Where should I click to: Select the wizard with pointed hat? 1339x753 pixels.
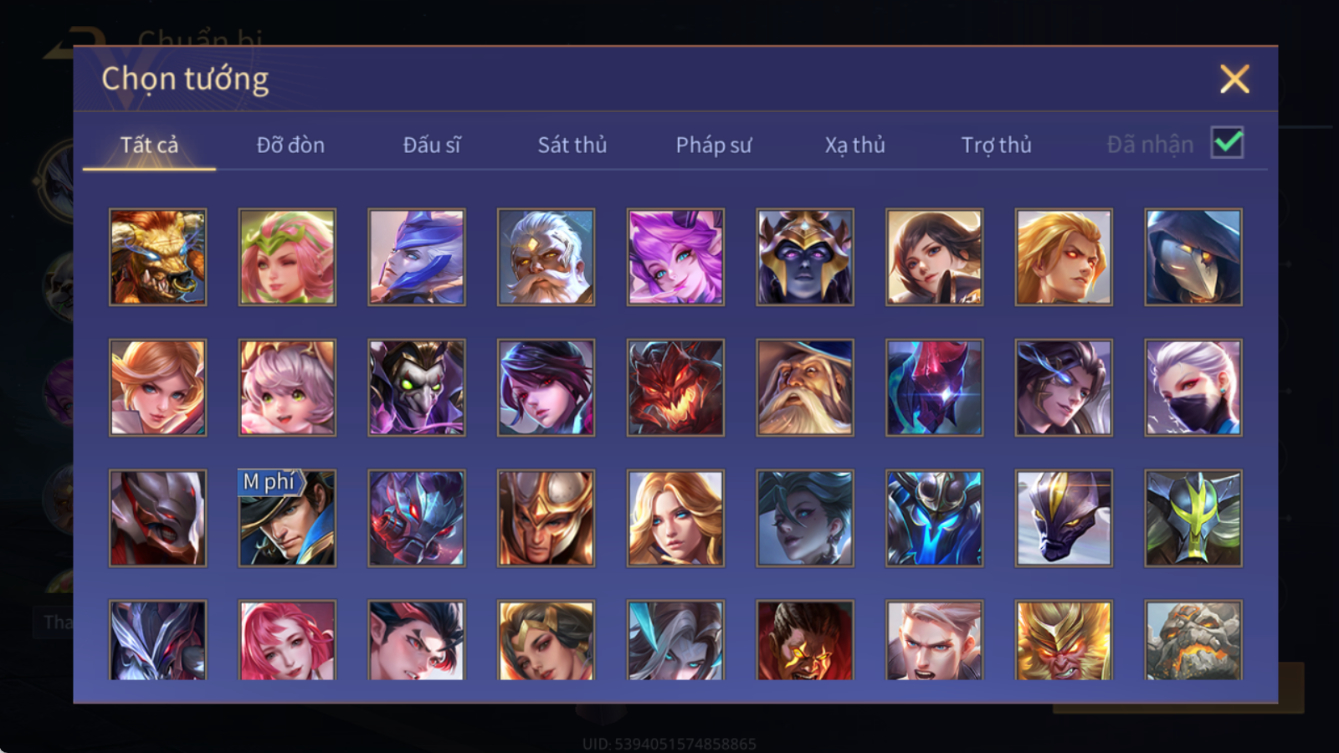coord(805,387)
